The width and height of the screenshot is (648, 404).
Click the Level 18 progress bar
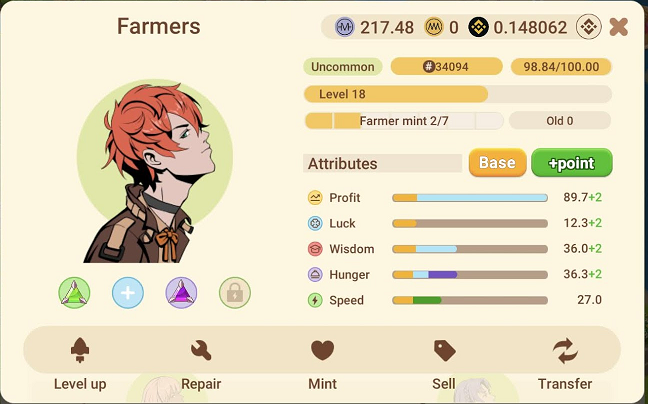coord(458,94)
